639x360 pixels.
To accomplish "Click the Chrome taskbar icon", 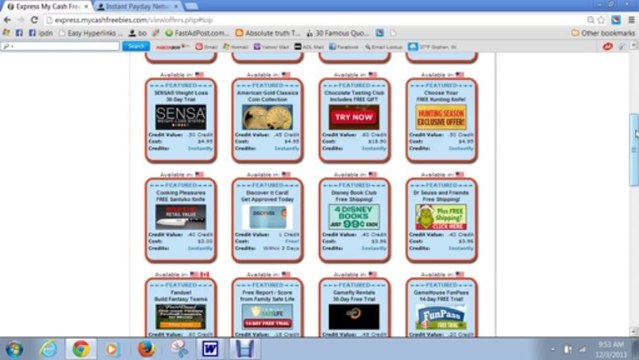I will (81, 349).
